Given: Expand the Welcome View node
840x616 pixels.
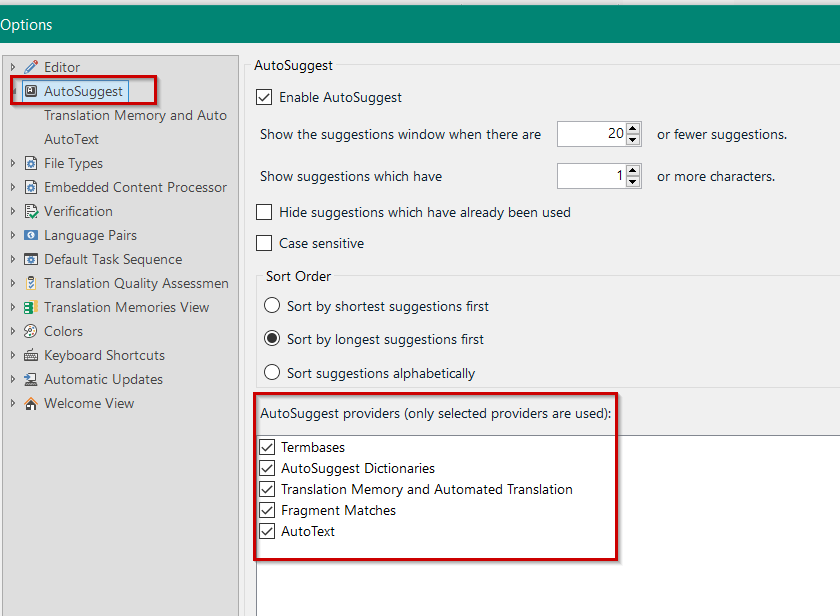Looking at the screenshot, I should [x=13, y=403].
